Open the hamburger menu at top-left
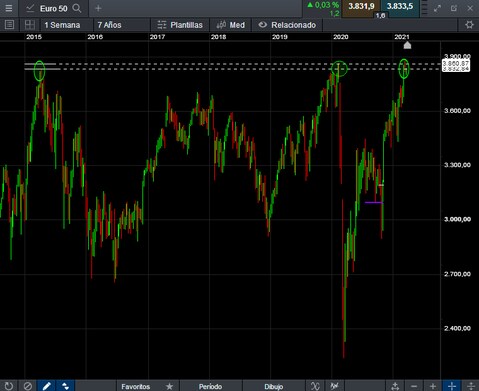Screen dimensions: 479x391 (x=9, y=8)
